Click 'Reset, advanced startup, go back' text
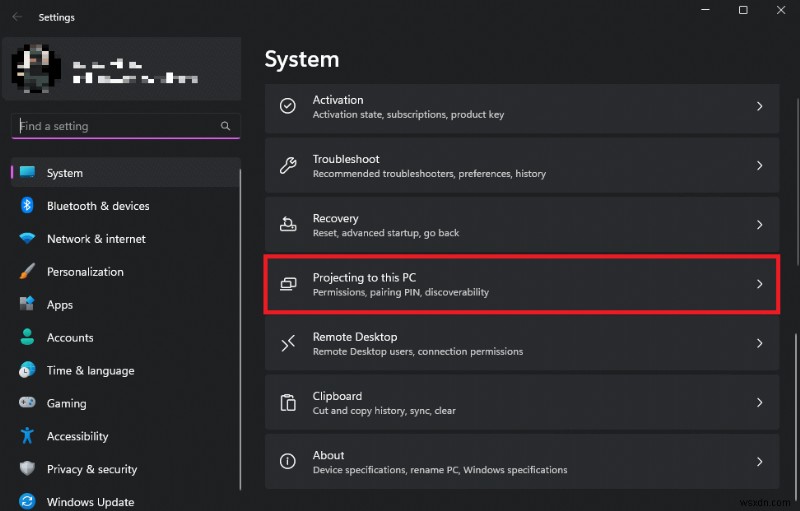This screenshot has height=511, width=800. pyautogui.click(x=386, y=233)
